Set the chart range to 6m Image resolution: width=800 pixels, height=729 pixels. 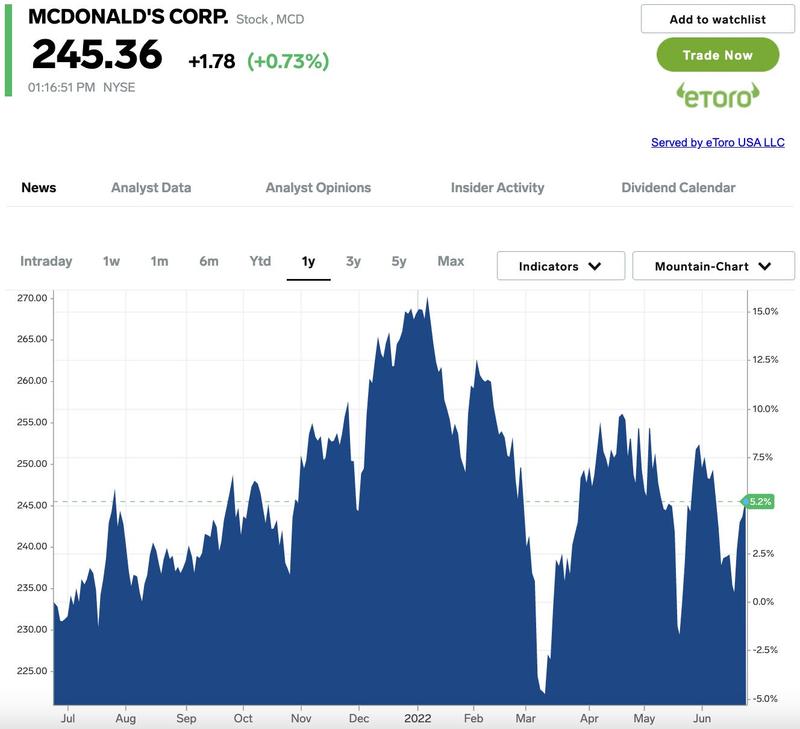coord(208,261)
